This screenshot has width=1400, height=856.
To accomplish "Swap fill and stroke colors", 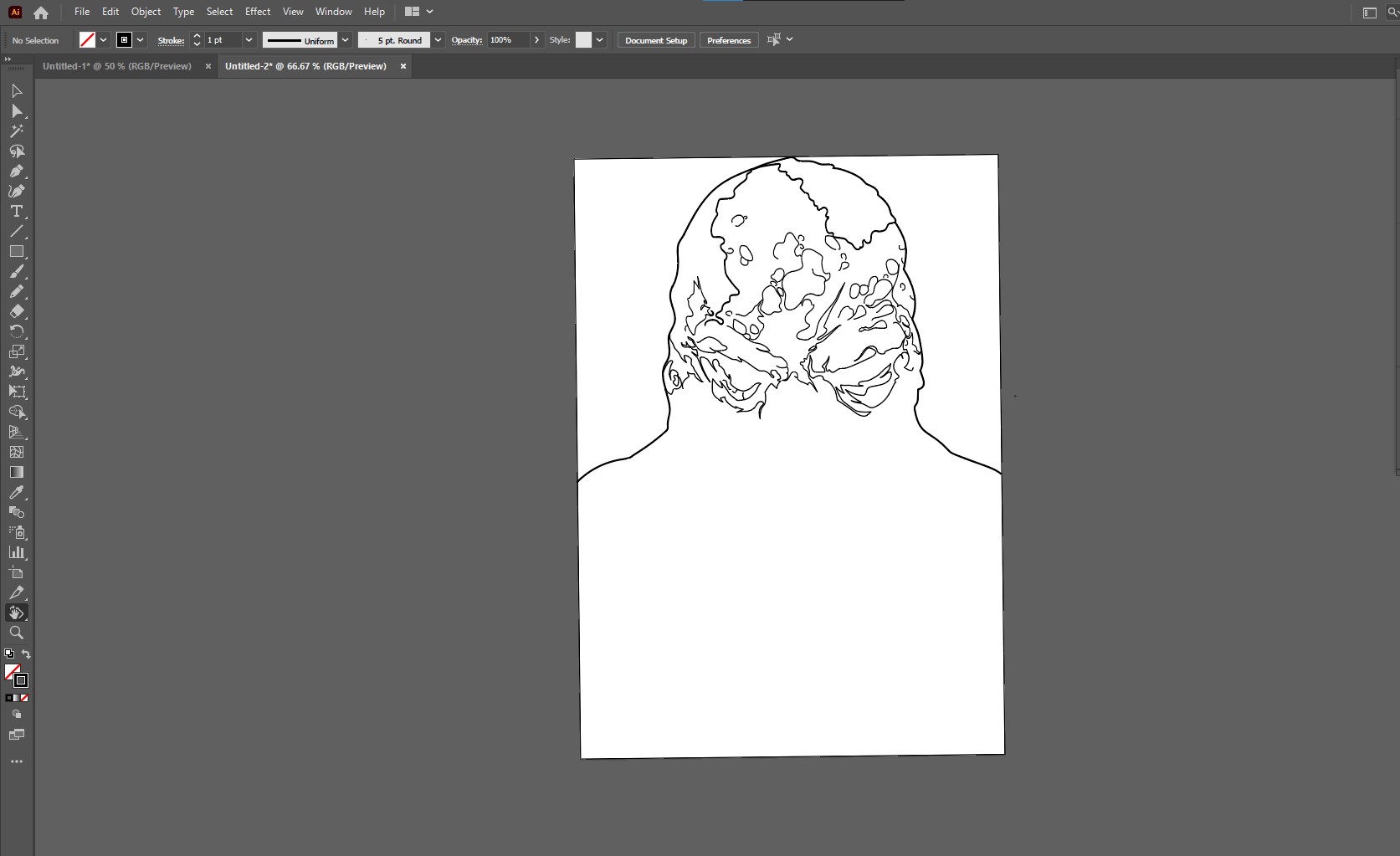I will click(26, 654).
